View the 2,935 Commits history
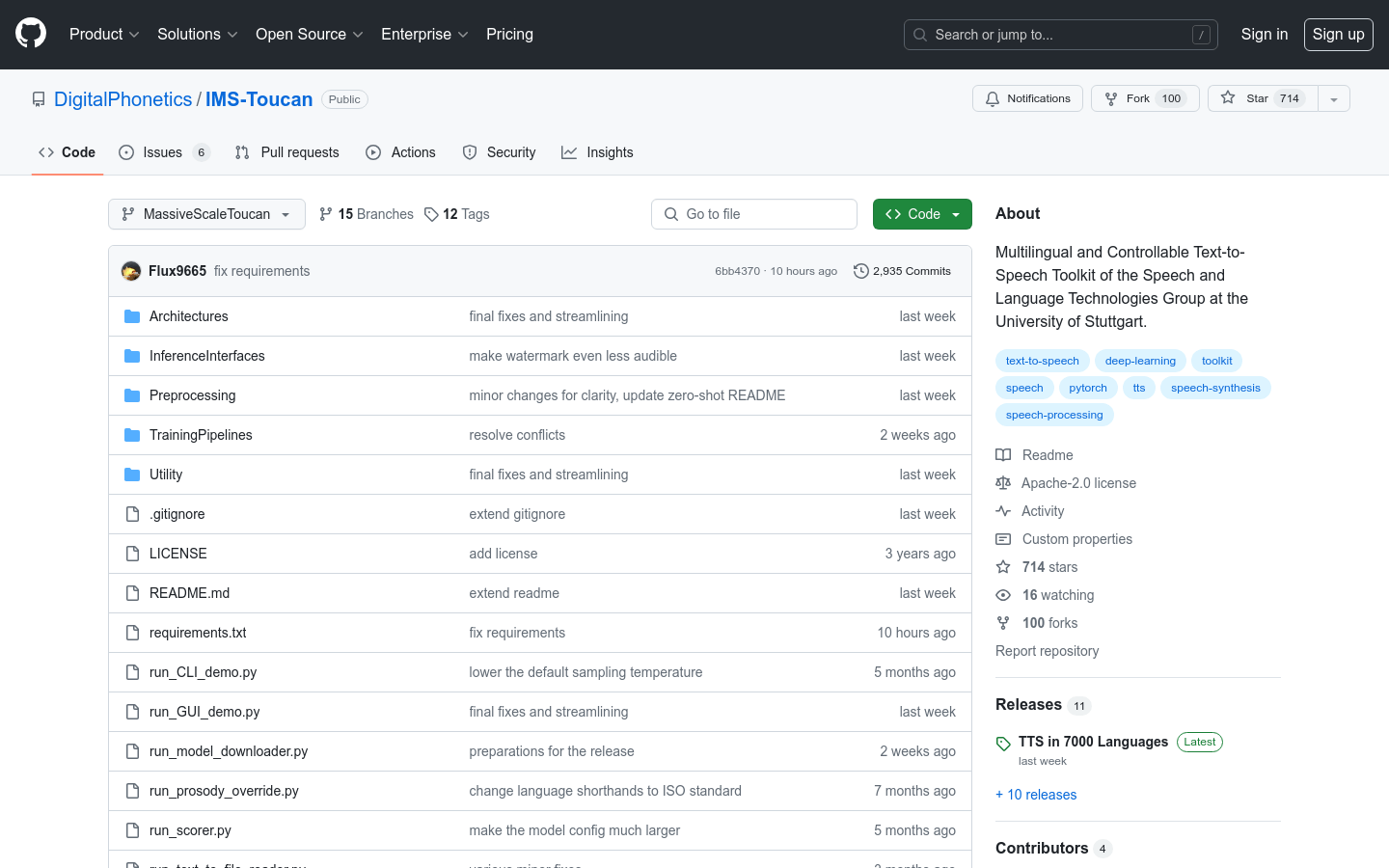The image size is (1389, 868). click(x=902, y=271)
